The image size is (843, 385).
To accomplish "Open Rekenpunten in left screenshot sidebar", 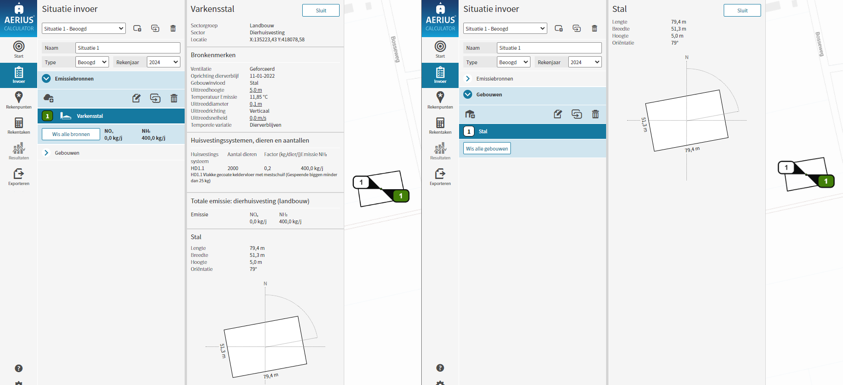I will tap(18, 100).
